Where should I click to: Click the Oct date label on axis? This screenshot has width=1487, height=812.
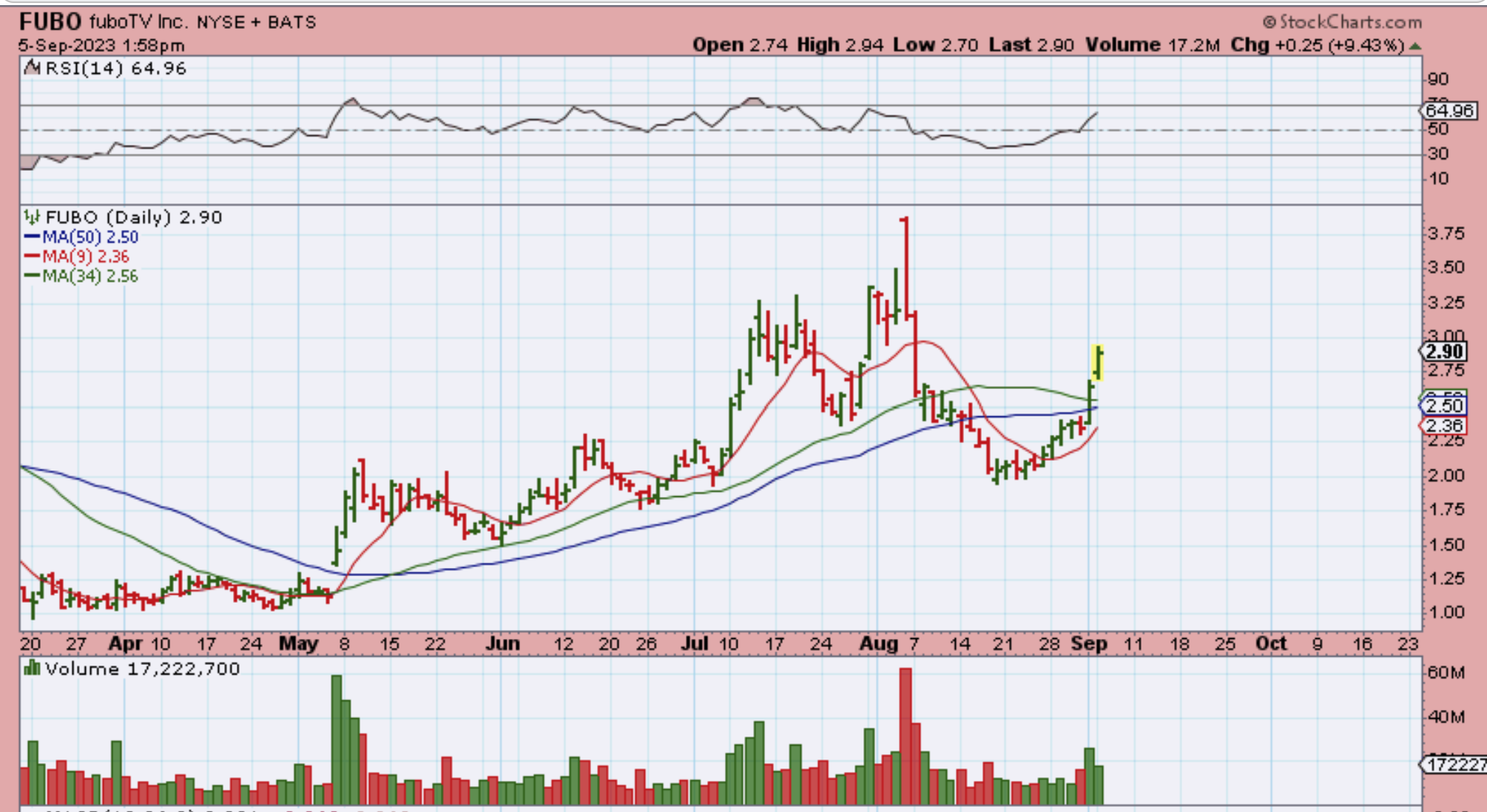(1270, 644)
